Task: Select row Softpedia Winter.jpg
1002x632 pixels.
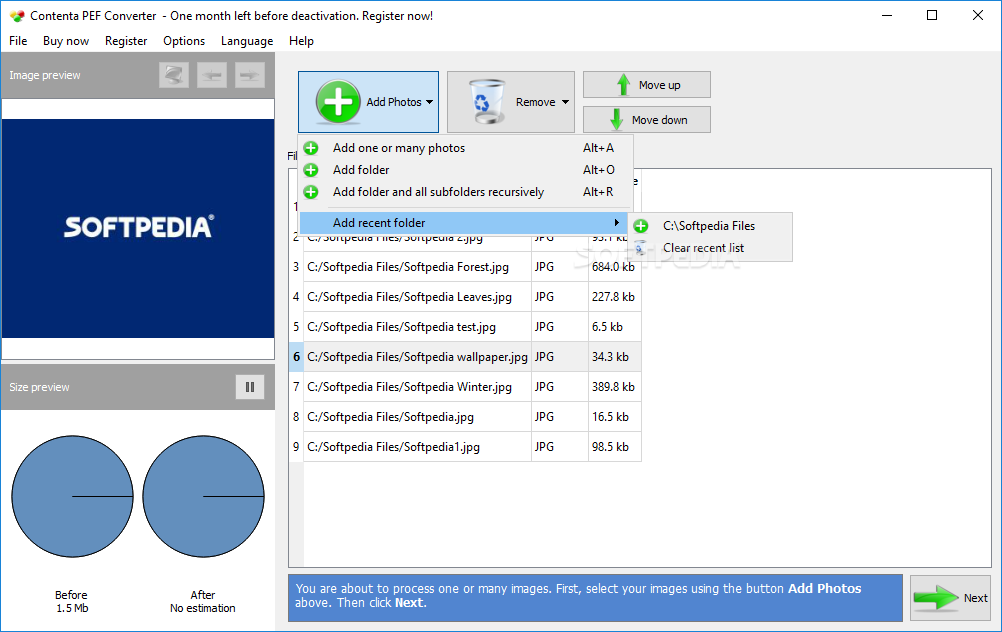Action: (465, 387)
